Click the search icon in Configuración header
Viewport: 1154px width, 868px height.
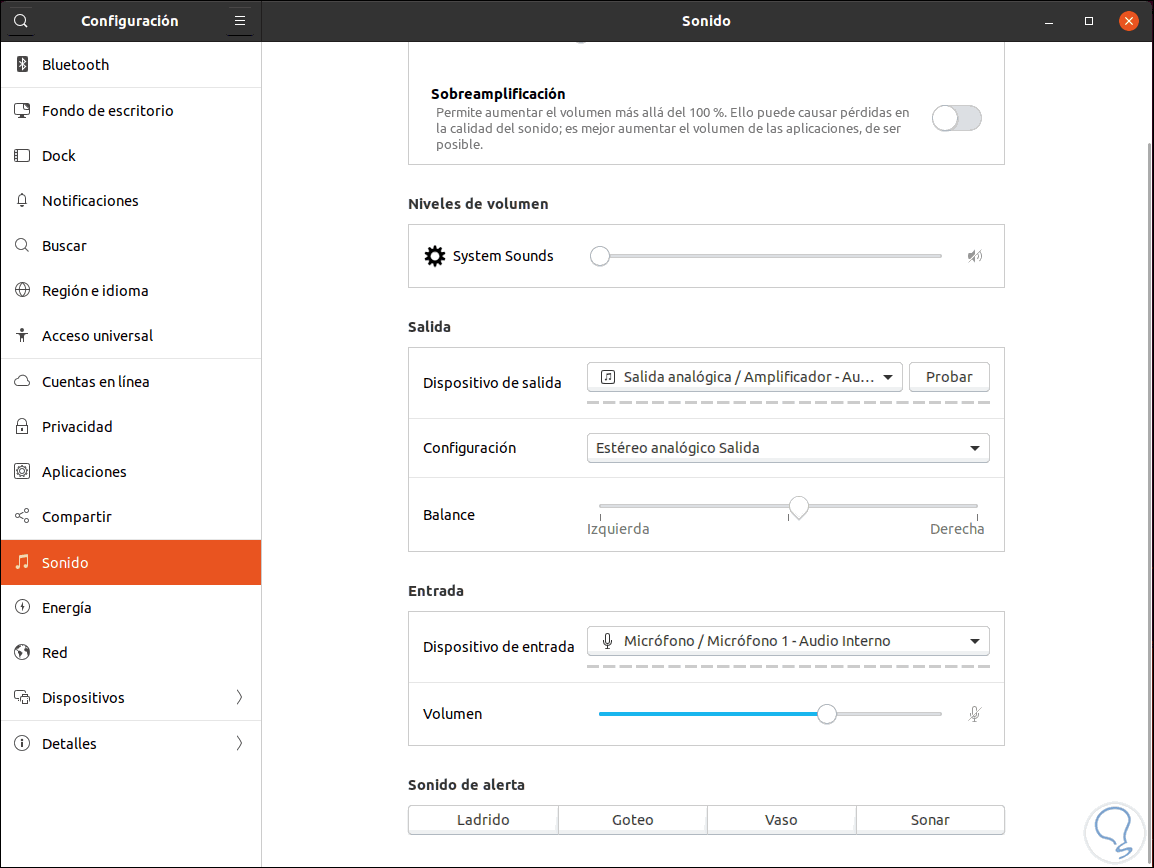[22, 21]
